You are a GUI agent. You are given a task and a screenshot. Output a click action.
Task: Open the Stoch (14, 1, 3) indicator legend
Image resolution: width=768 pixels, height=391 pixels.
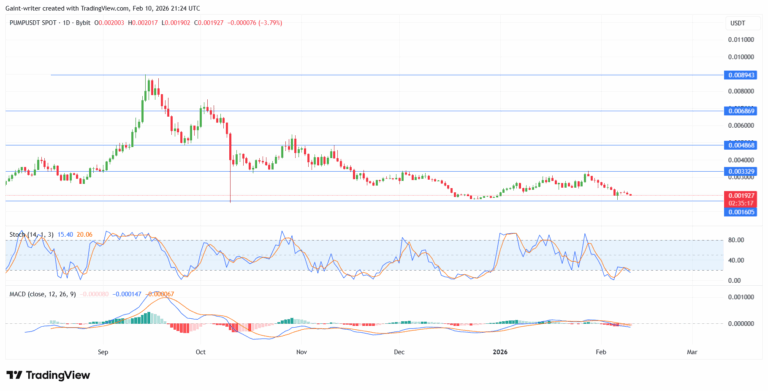coord(31,235)
